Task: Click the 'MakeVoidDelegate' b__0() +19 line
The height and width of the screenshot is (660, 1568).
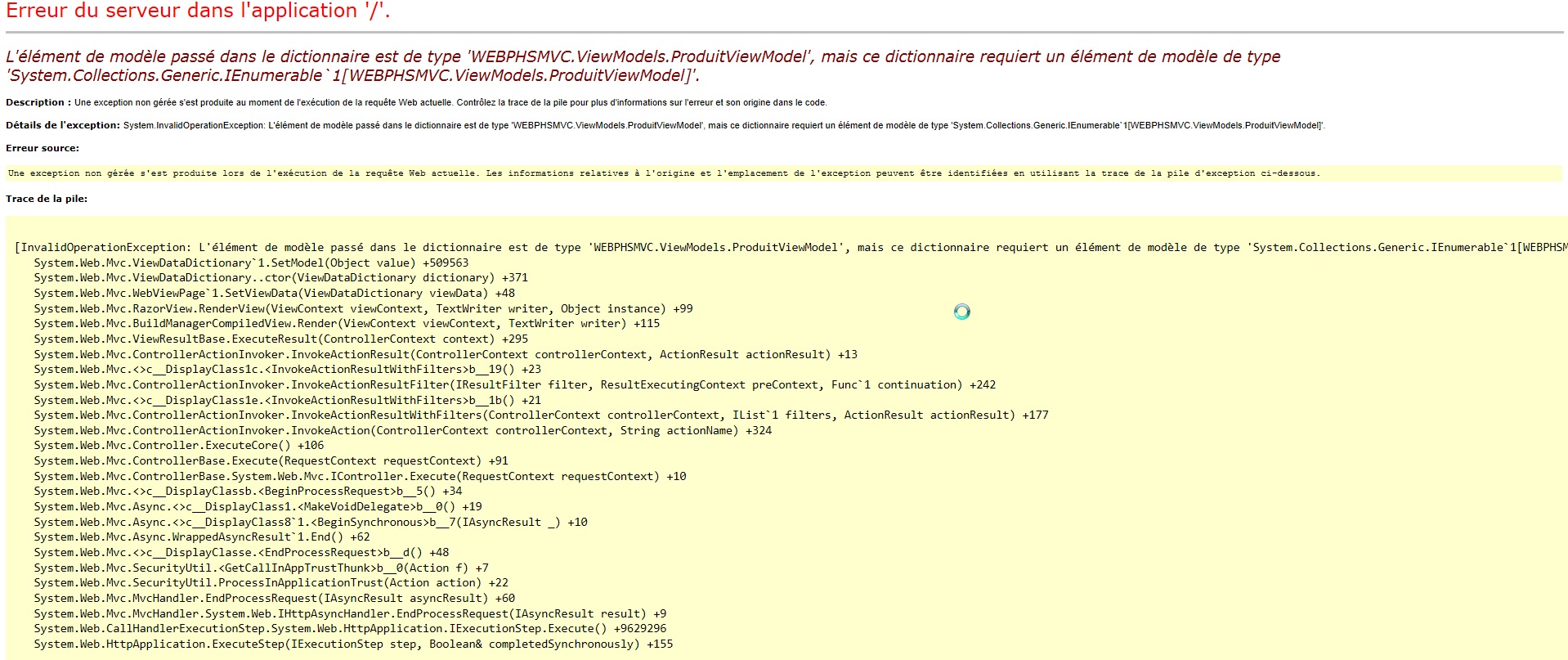Action: (x=258, y=506)
